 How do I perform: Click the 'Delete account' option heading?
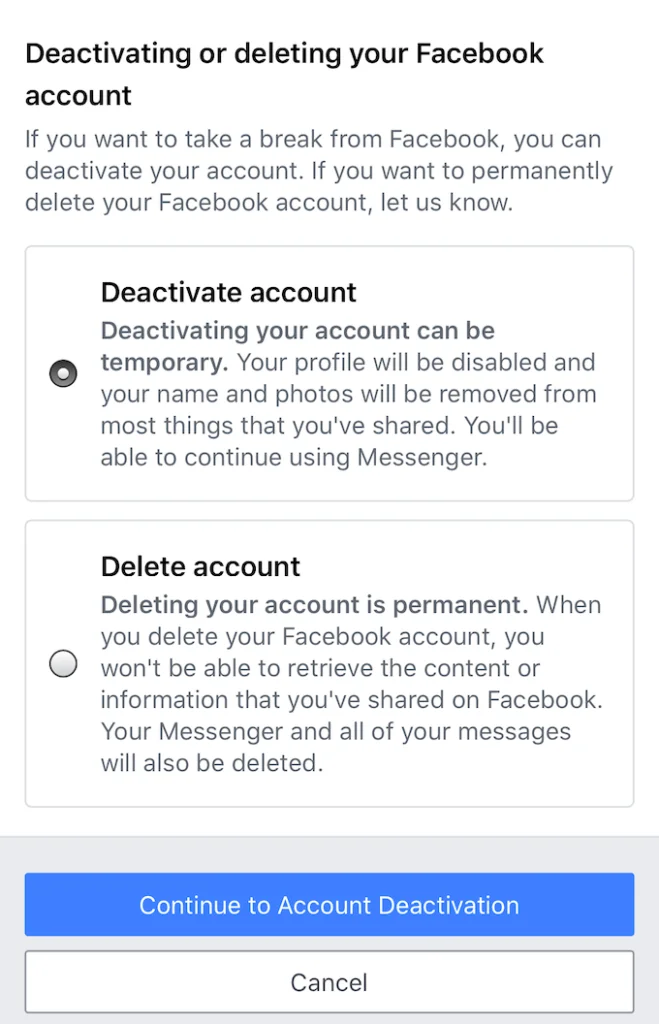point(201,566)
